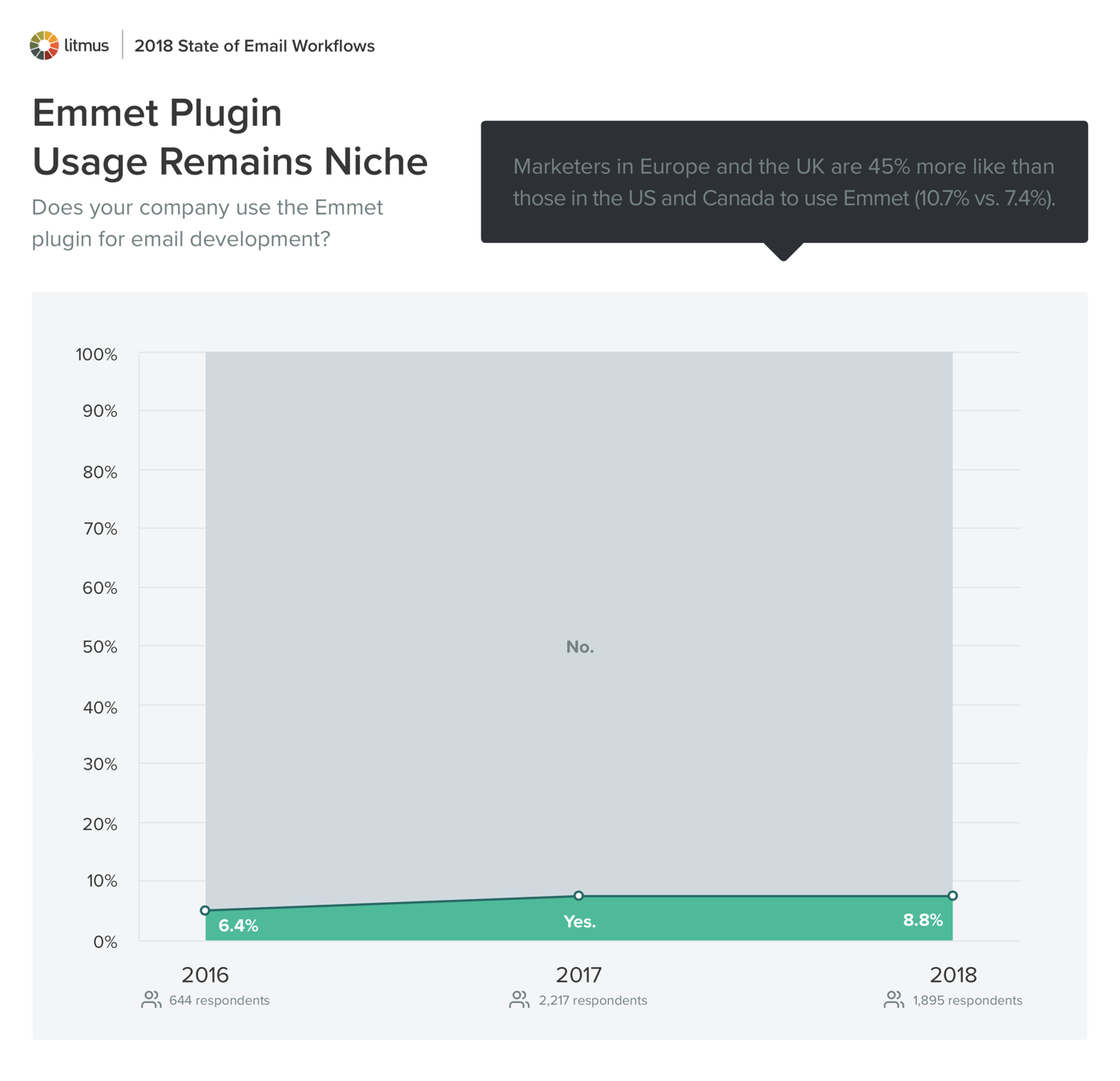Viewport: 1120px width, 1081px height.
Task: Select the 2018 year axis label
Action: click(953, 974)
